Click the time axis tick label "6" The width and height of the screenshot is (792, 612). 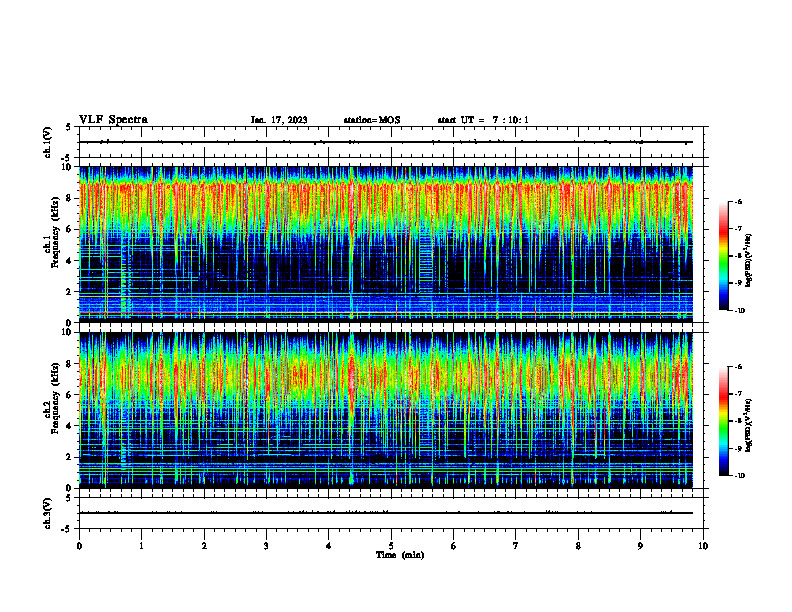click(454, 546)
